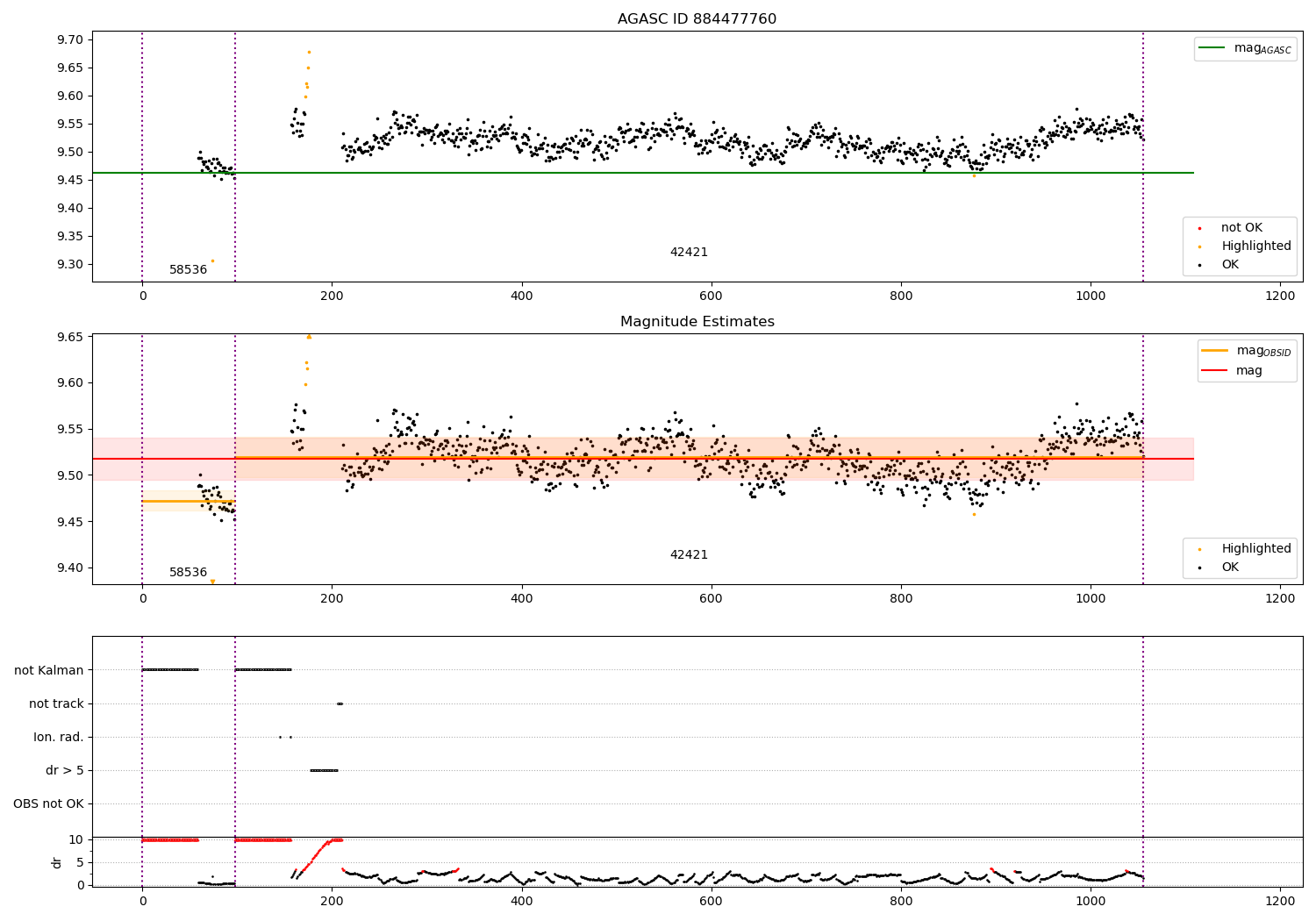
Task: Click '9.65' tick on Magnitude Estimates plot
Action: [x=70, y=338]
